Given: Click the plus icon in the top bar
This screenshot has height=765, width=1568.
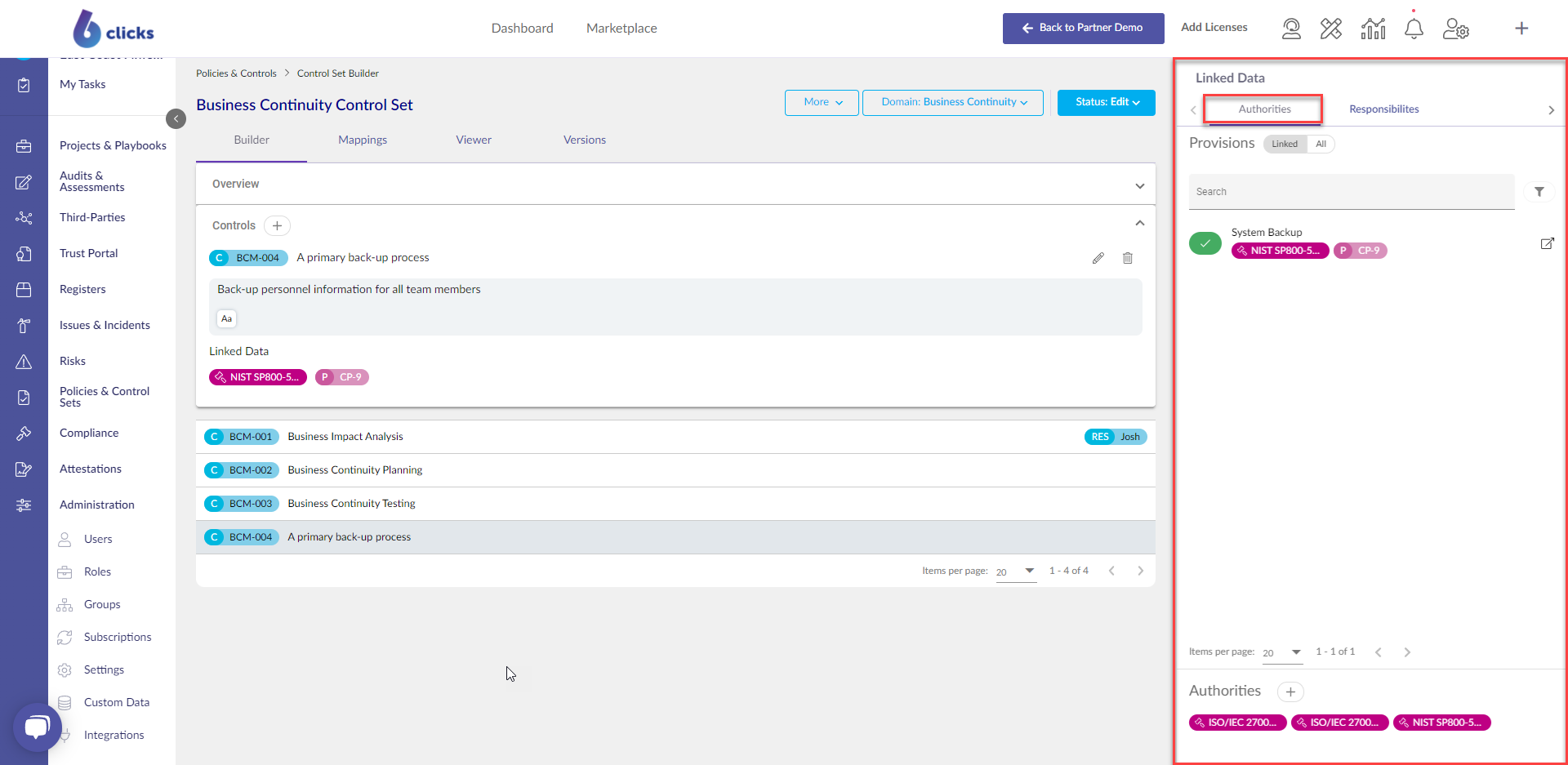Looking at the screenshot, I should pos(1521,29).
